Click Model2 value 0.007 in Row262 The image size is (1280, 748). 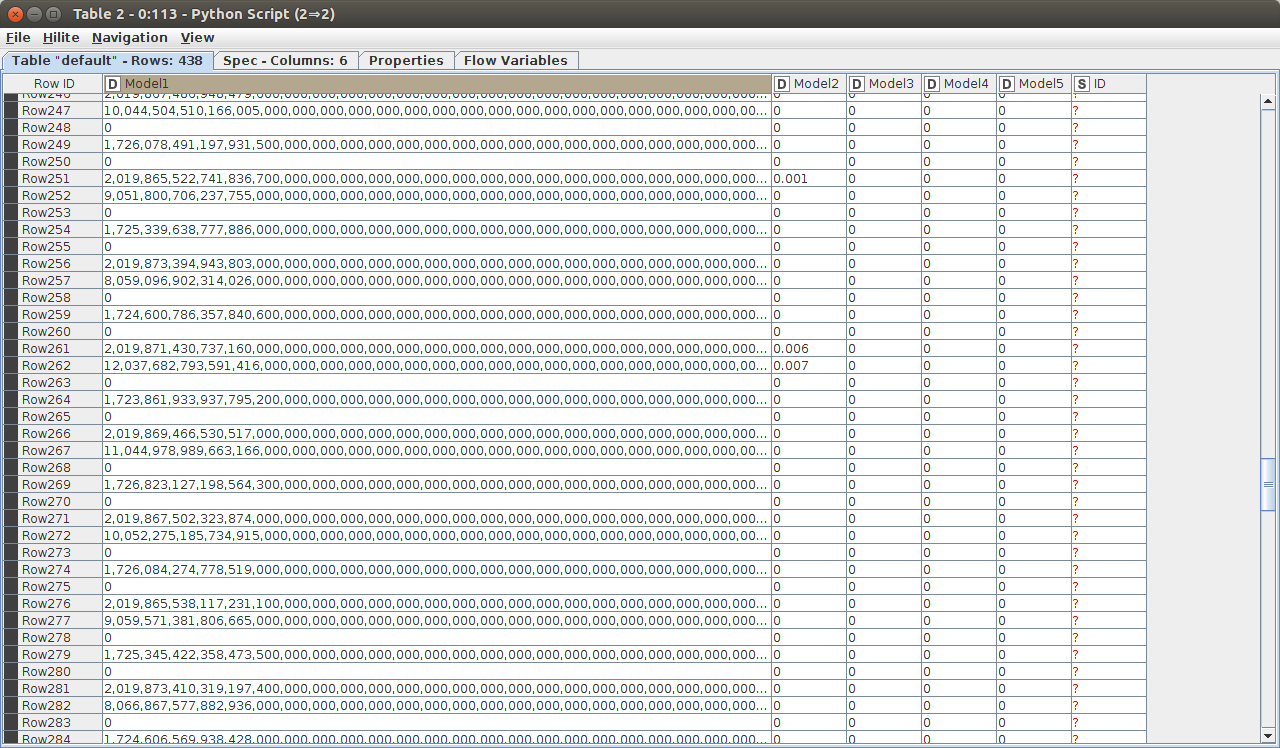pos(790,366)
